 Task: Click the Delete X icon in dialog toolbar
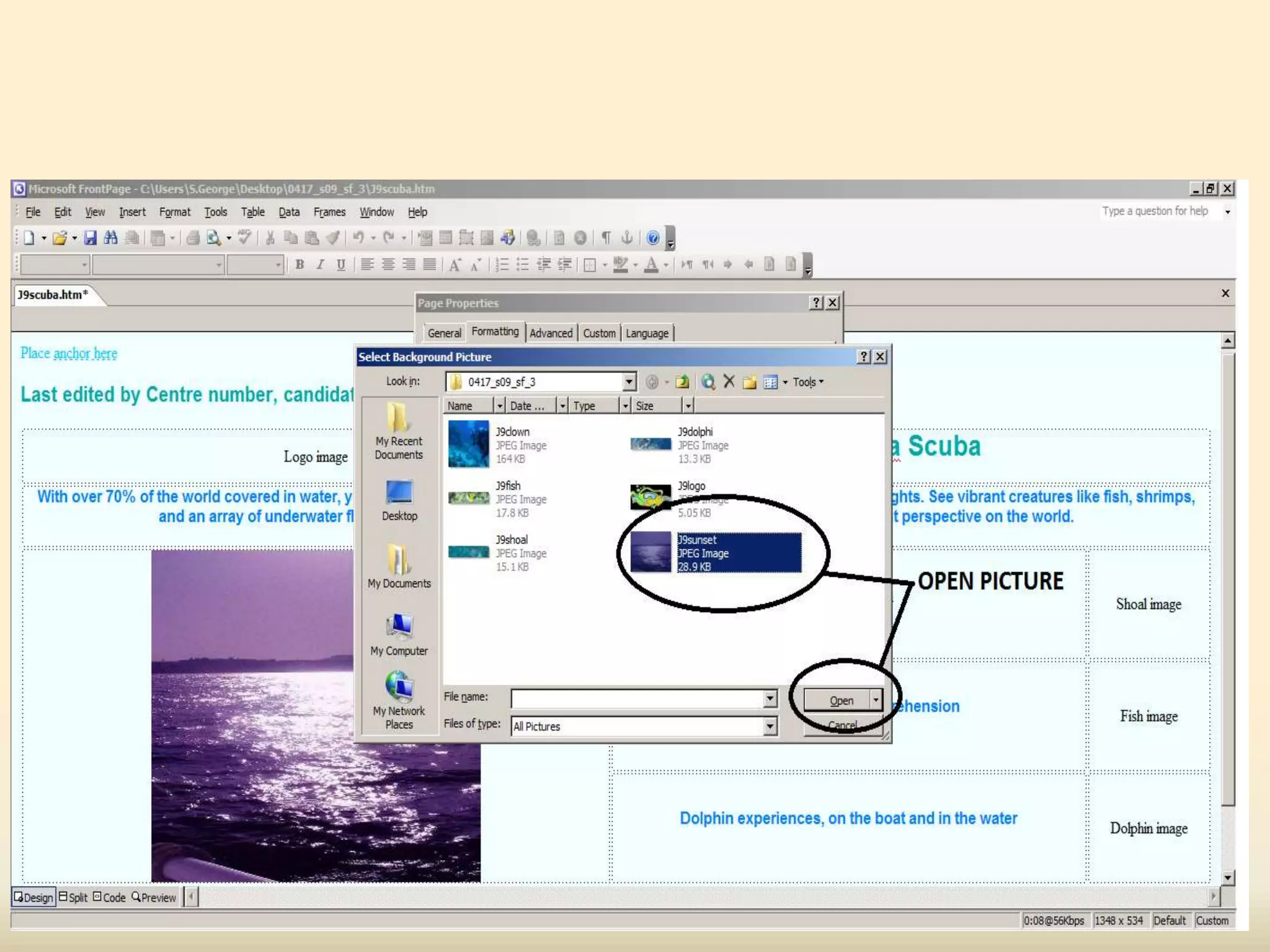[x=729, y=382]
